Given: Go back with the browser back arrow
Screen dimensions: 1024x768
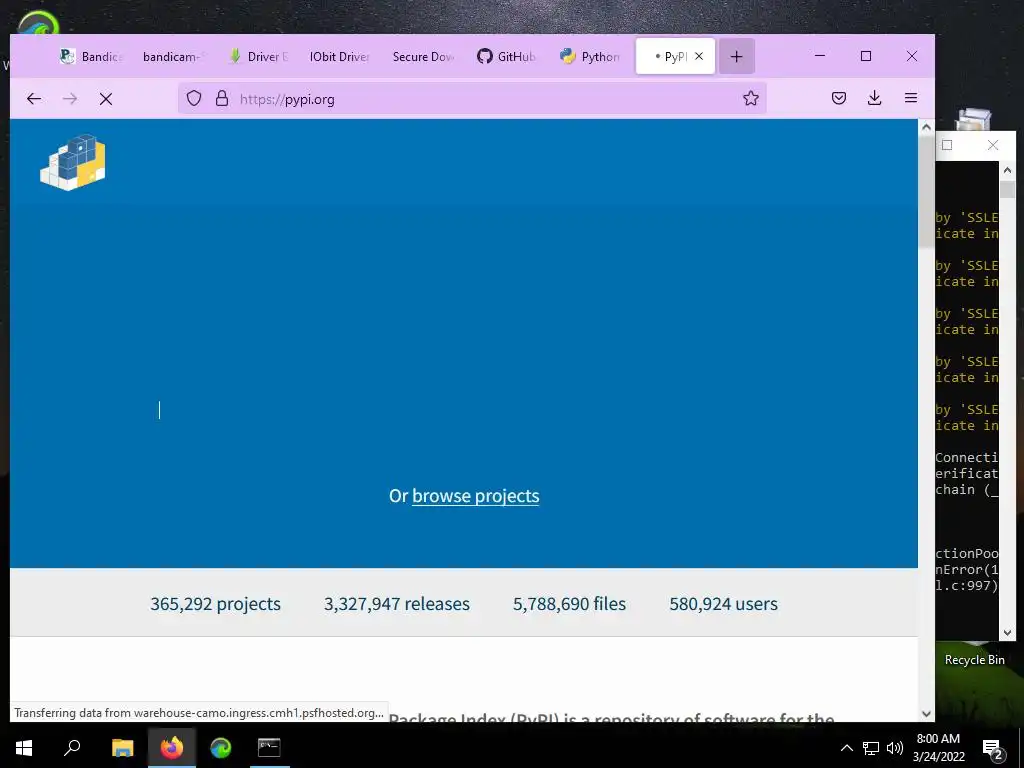Looking at the screenshot, I should pyautogui.click(x=34, y=99).
